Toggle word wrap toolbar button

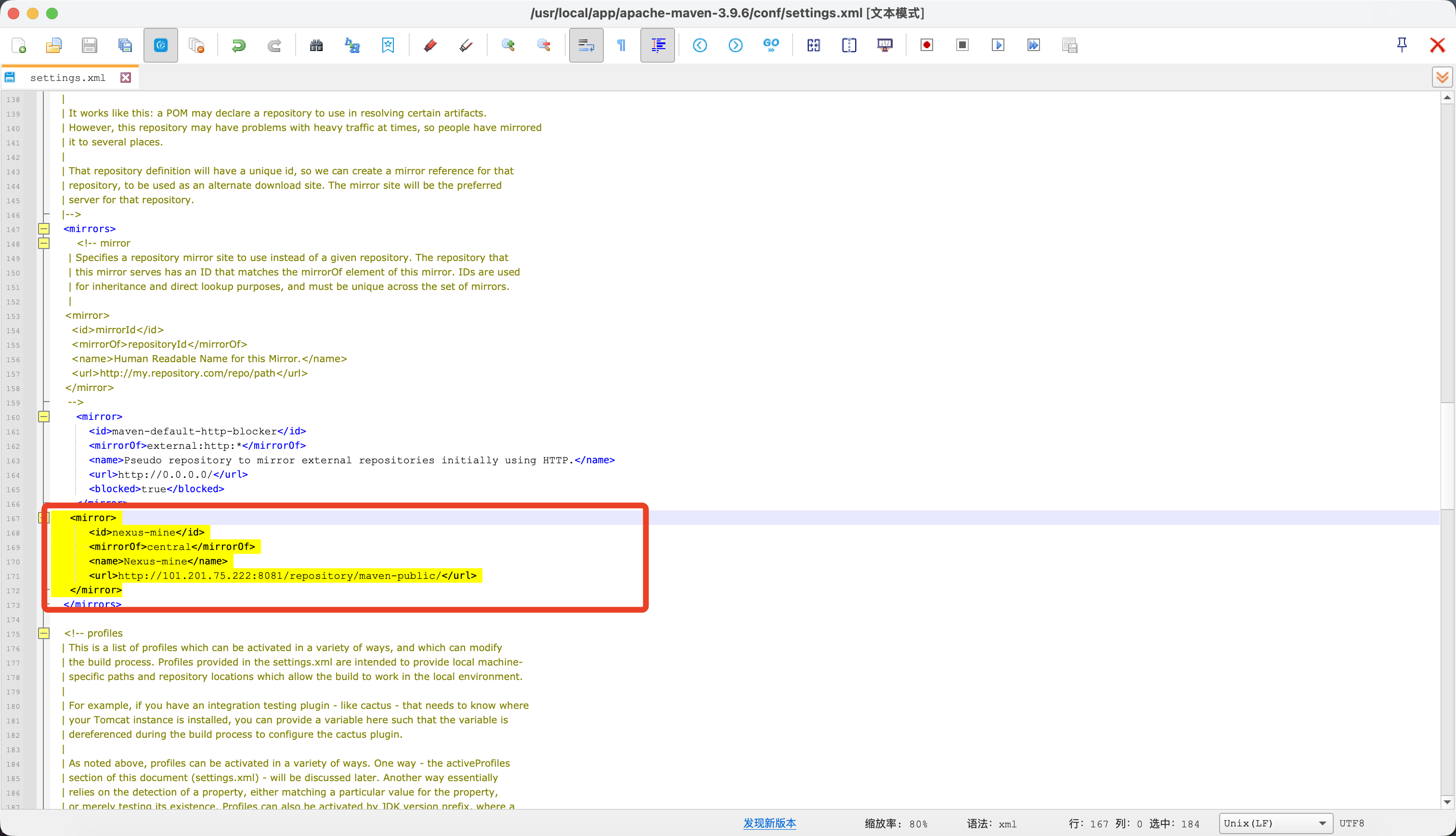[x=586, y=45]
